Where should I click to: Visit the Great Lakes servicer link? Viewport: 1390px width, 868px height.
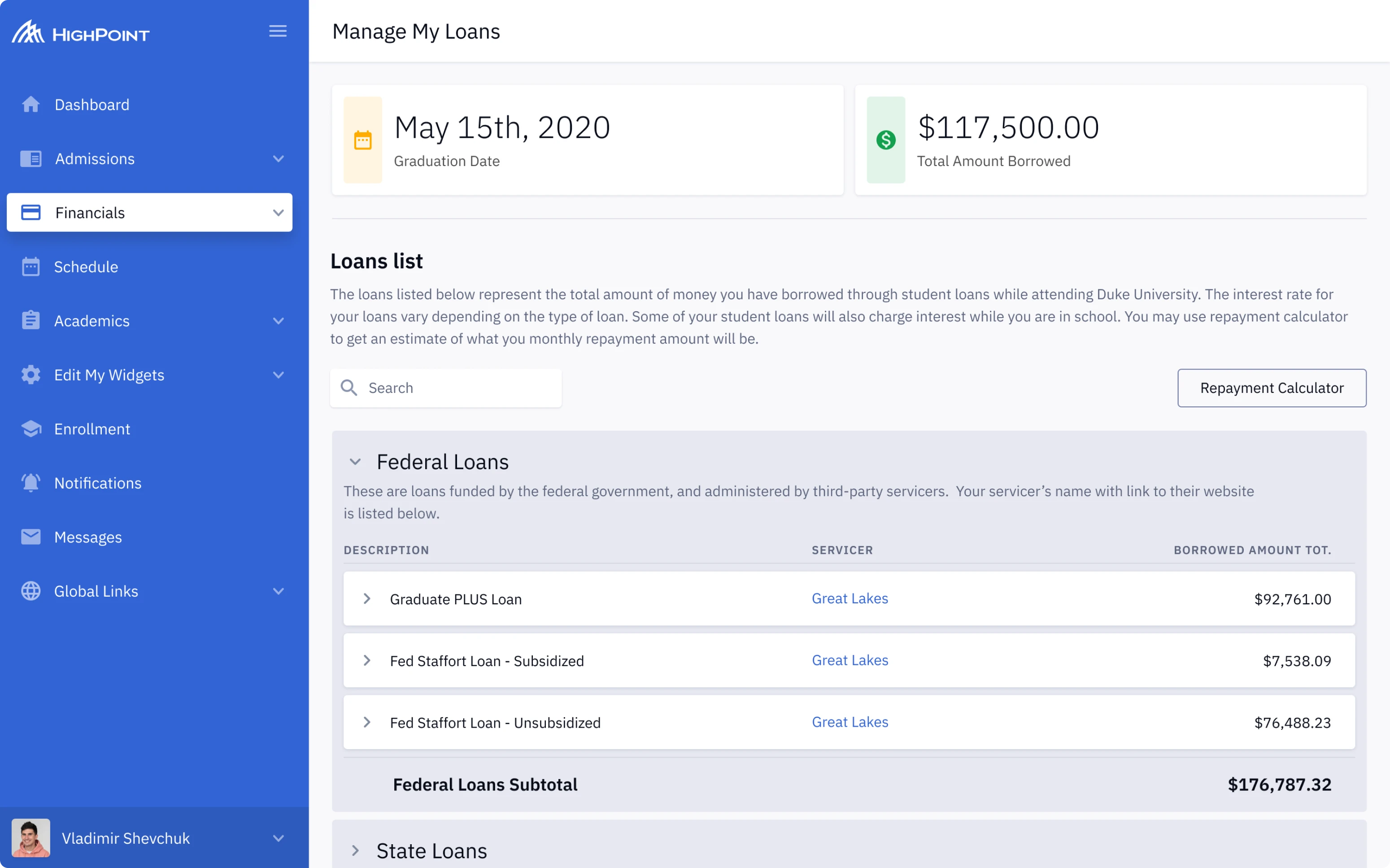pos(850,598)
